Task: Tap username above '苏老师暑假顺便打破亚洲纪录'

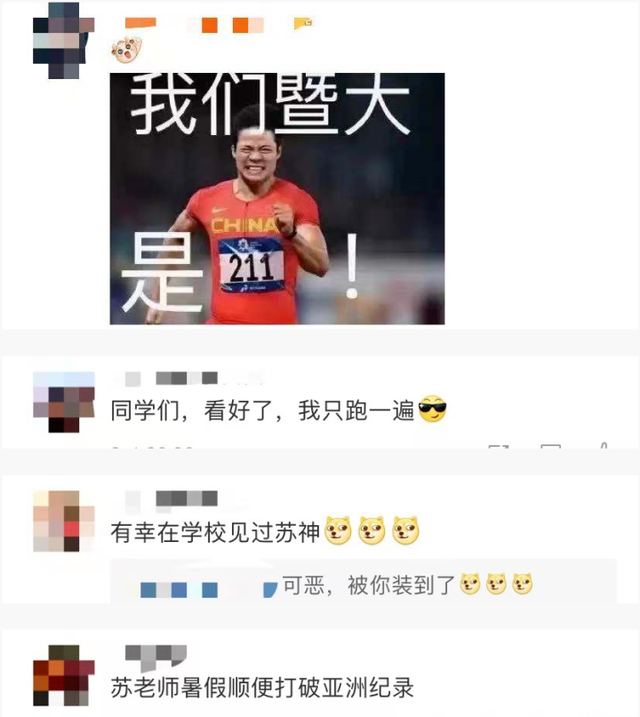Action: pyautogui.click(x=156, y=654)
